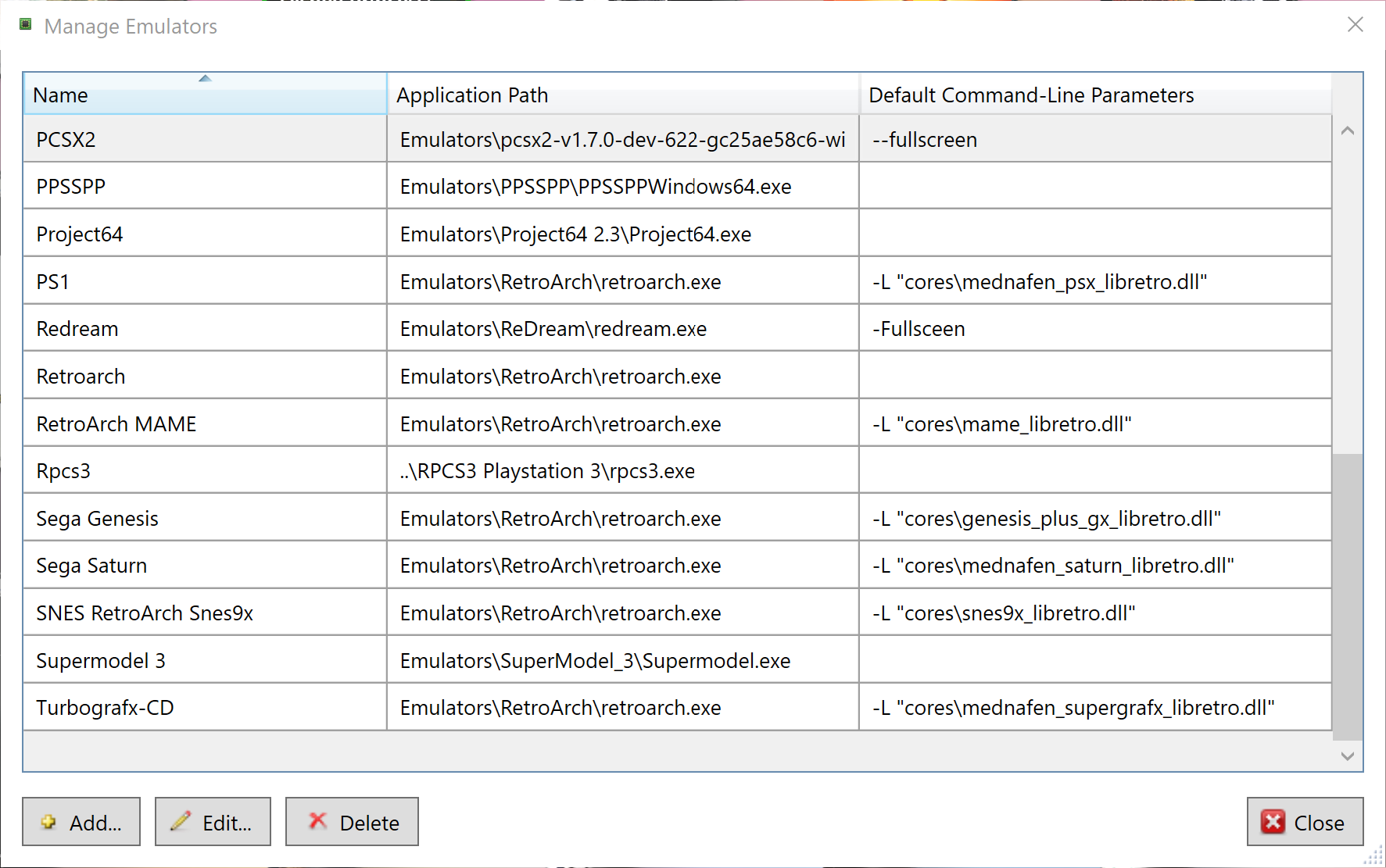
Task: Click the red X Delete icon
Action: click(317, 821)
